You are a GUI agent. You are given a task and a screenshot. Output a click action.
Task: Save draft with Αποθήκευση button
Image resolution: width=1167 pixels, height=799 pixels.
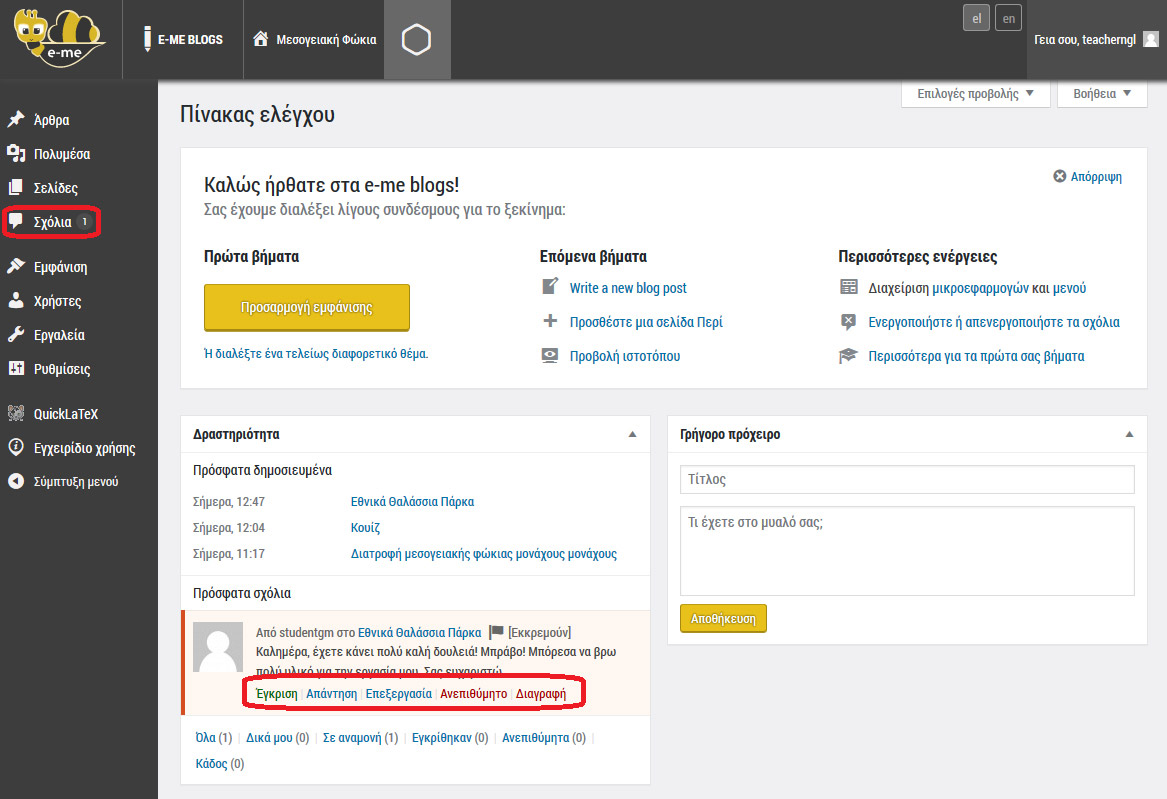point(723,618)
